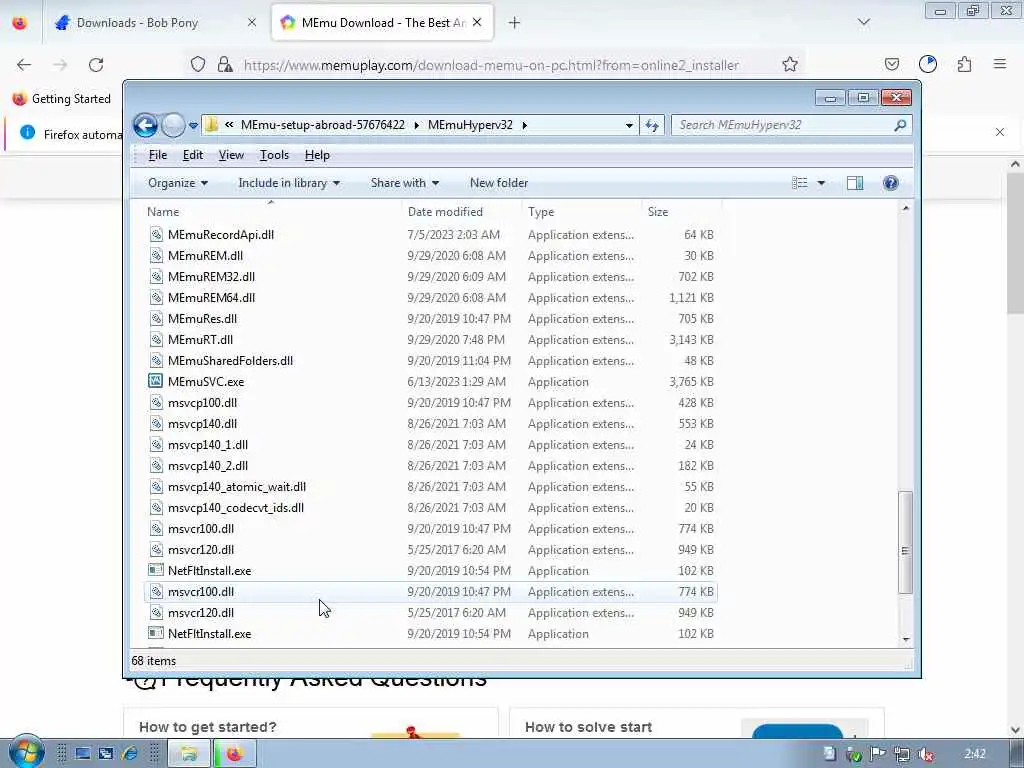The height and width of the screenshot is (768, 1024).
Task: Open the File menu
Action: [x=157, y=155]
